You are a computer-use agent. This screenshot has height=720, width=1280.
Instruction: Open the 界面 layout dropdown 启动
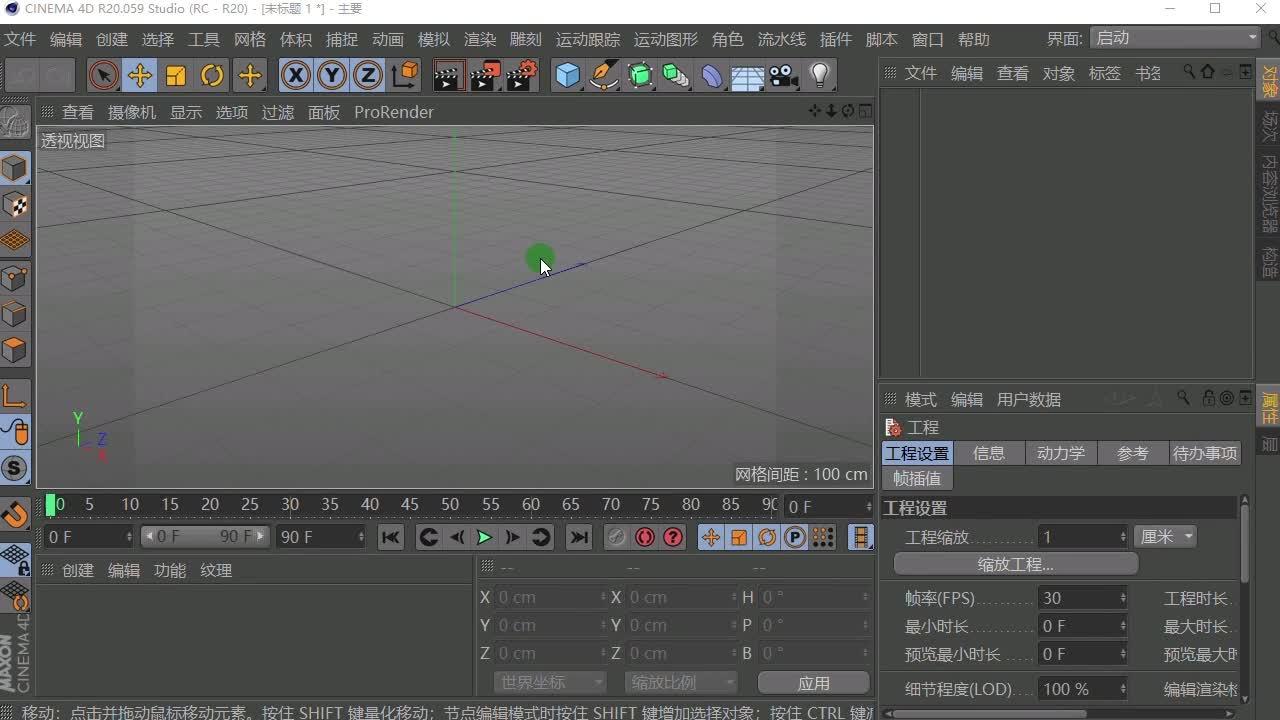click(1175, 38)
